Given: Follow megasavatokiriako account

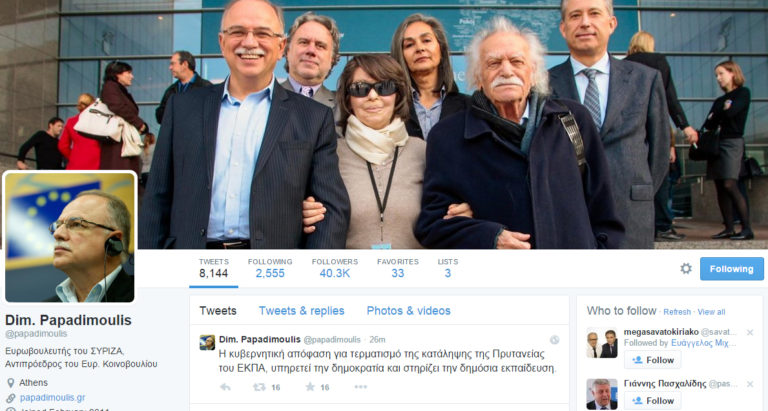Looking at the screenshot, I should point(652,360).
